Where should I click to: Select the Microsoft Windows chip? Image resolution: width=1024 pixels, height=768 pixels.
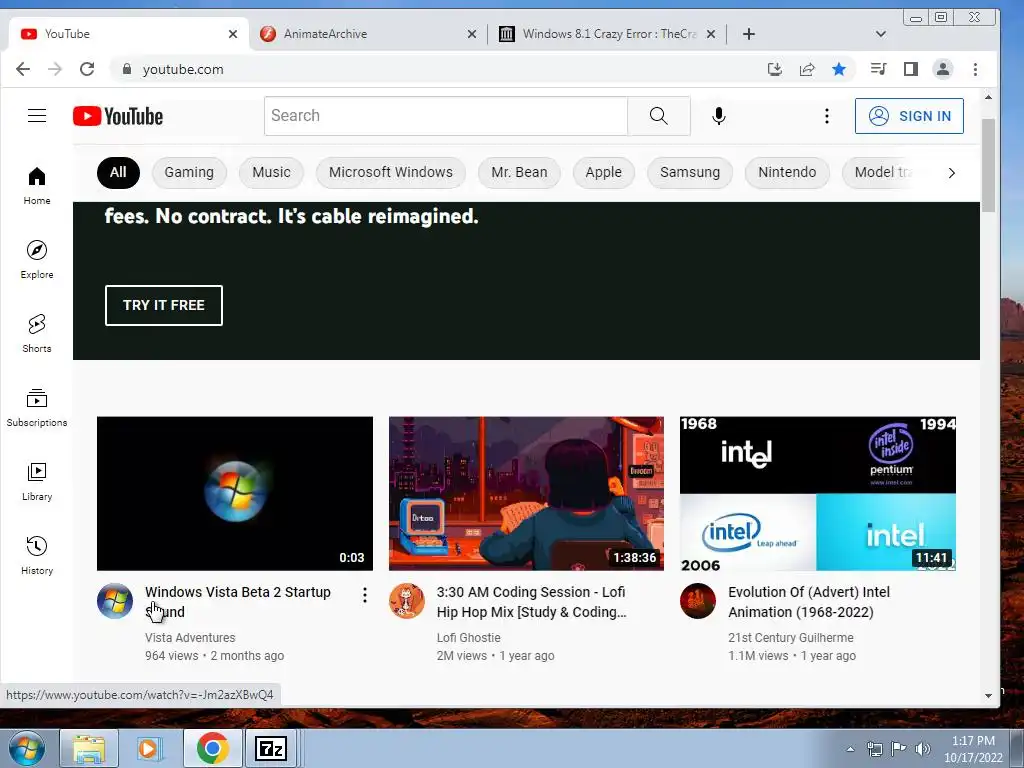point(391,172)
